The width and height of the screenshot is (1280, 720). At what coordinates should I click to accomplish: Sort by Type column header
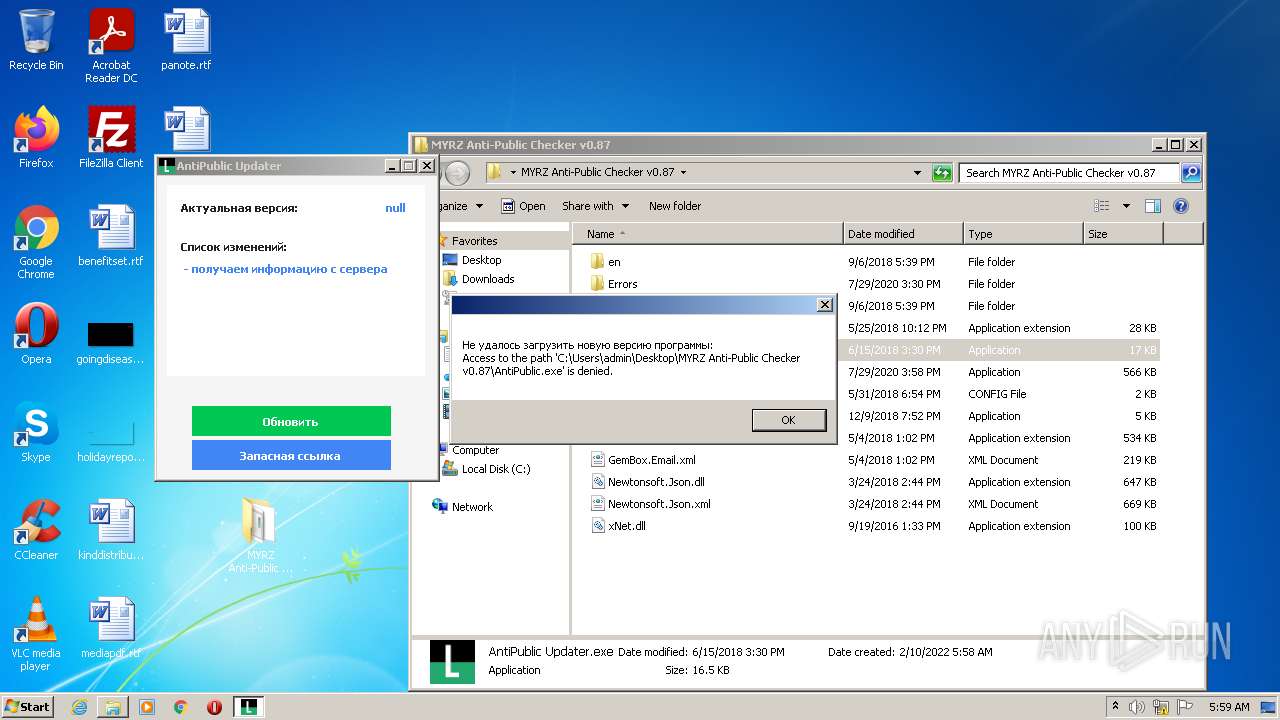coord(1023,234)
